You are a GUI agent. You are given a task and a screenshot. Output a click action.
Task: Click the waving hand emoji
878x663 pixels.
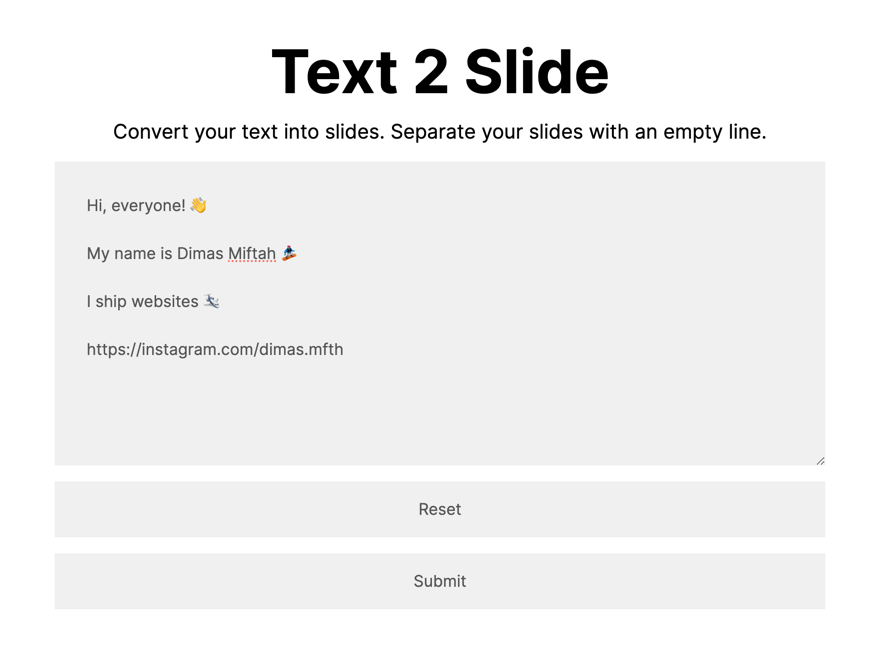pos(198,205)
